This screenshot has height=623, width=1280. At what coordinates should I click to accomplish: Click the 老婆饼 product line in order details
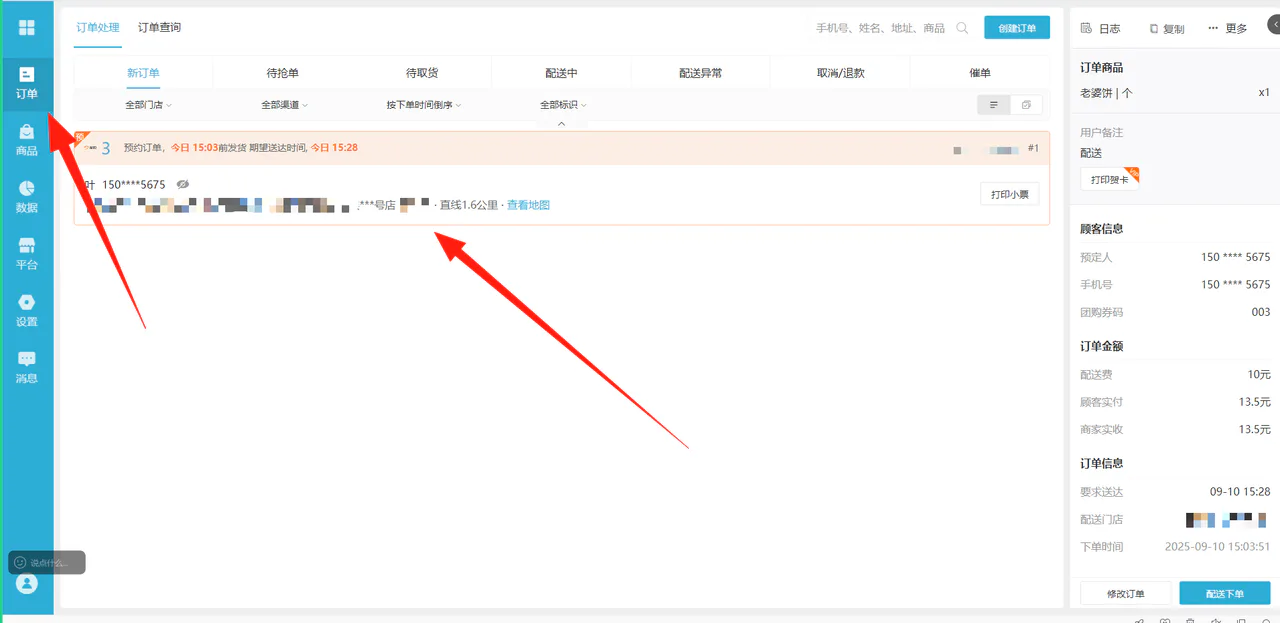[x=1175, y=93]
